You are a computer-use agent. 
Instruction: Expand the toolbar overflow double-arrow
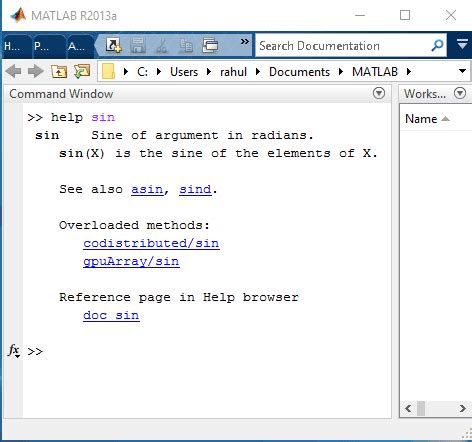[245, 41]
